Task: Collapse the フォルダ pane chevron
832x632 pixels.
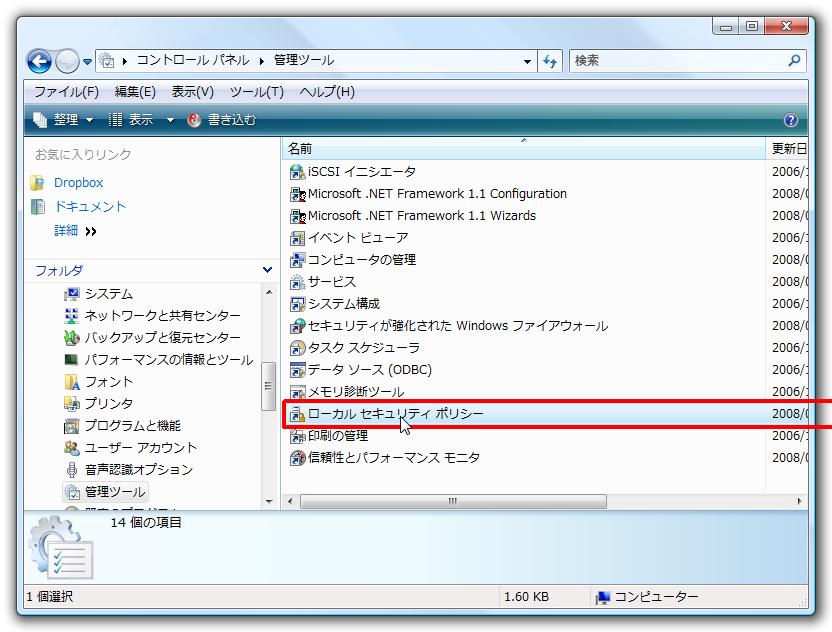Action: point(267,270)
